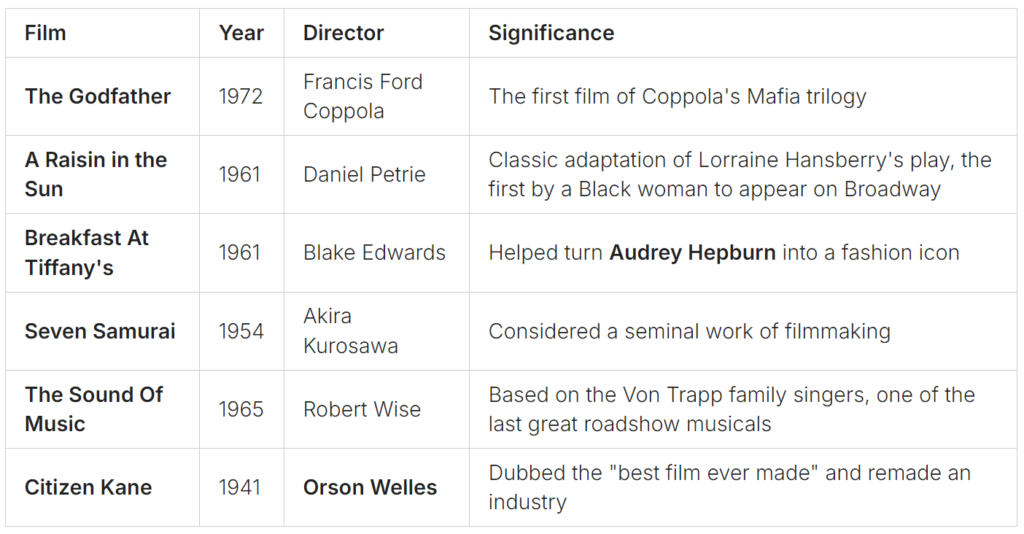Select Francis Ford Coppola director cell
The height and width of the screenshot is (534, 1024).
(x=363, y=96)
